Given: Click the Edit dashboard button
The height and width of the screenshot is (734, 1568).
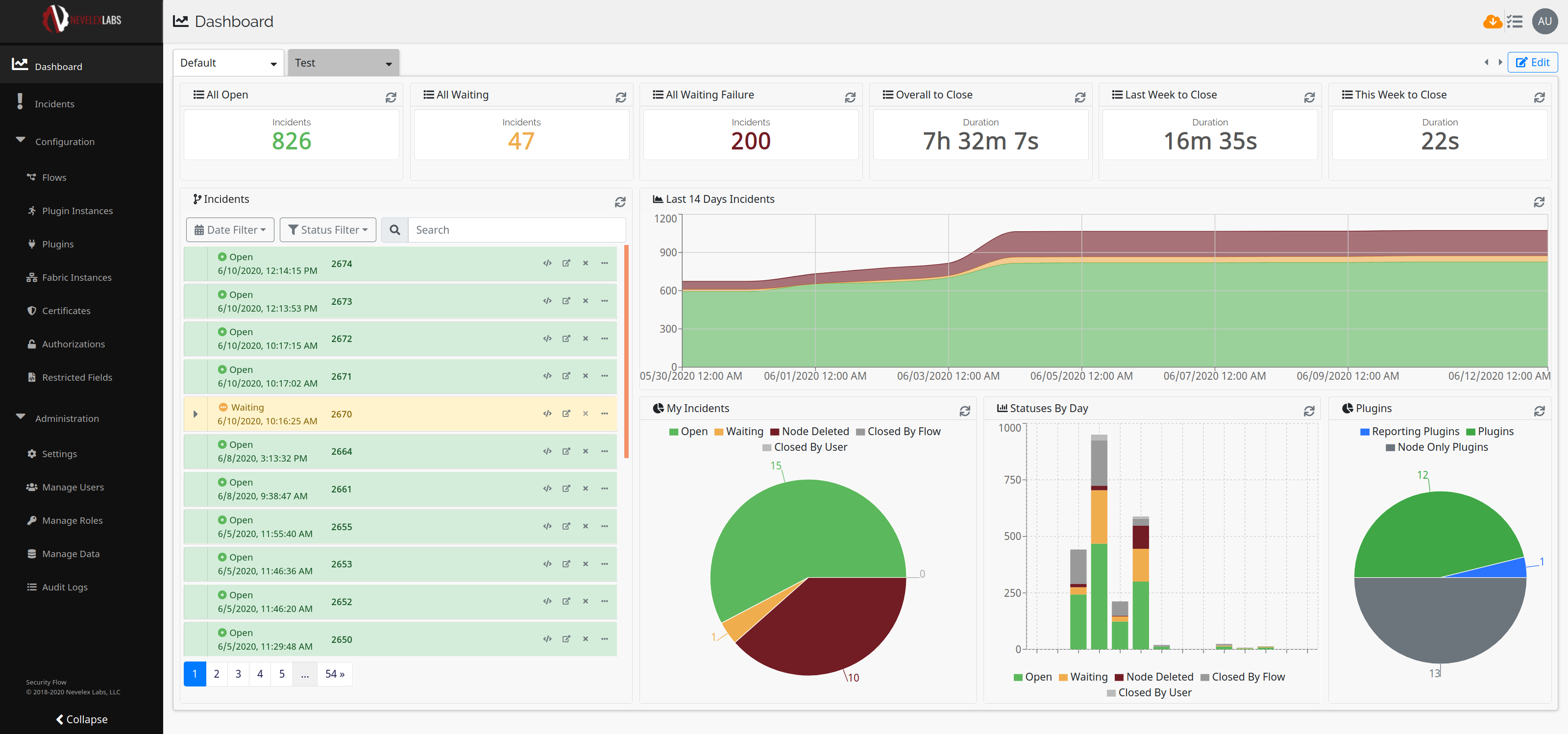Looking at the screenshot, I should [x=1532, y=62].
